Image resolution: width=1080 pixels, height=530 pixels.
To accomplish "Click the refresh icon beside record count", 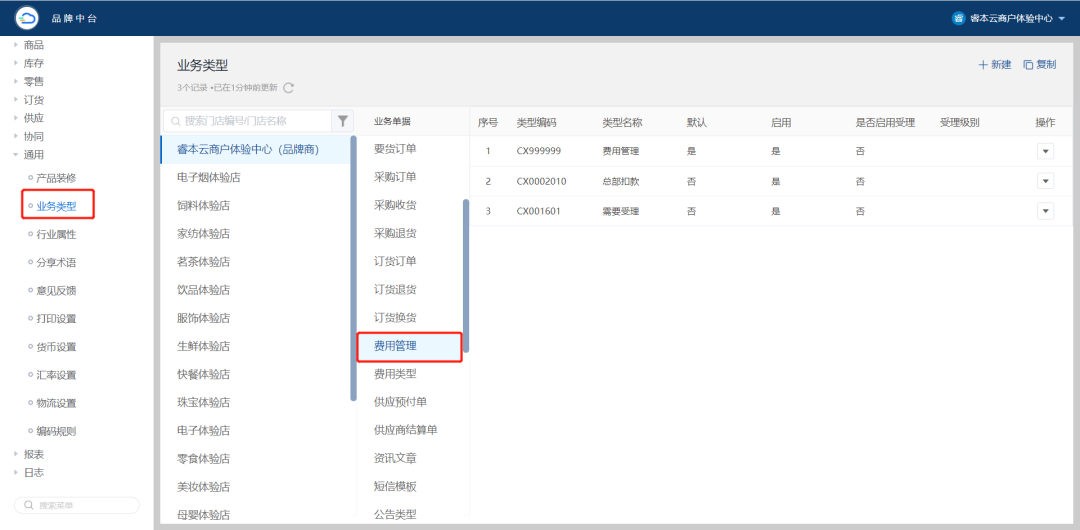I will pos(289,88).
